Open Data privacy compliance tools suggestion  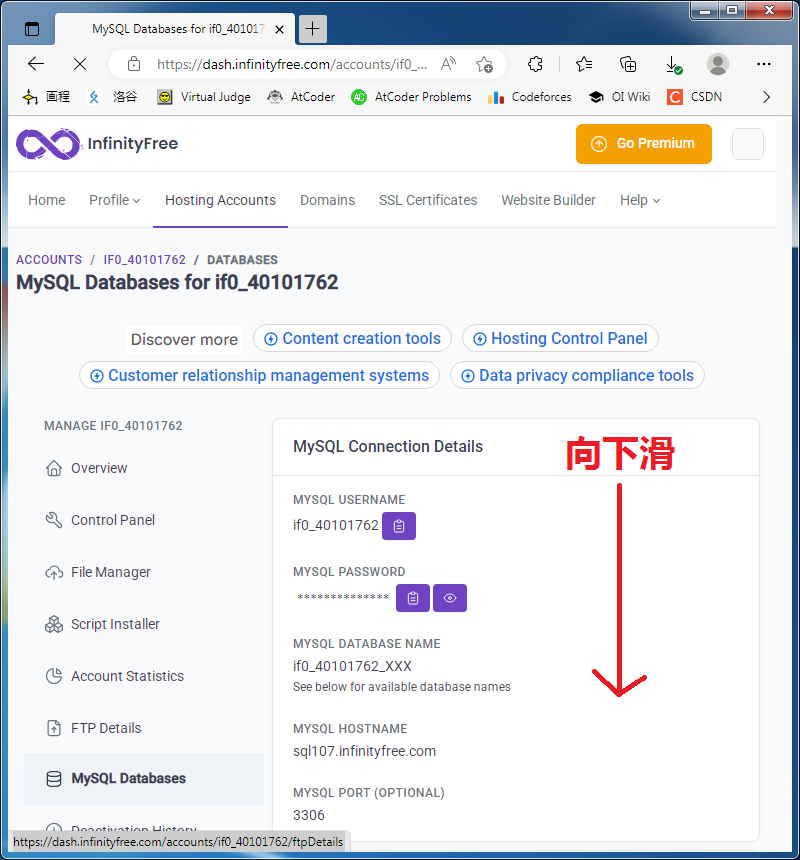tap(577, 375)
